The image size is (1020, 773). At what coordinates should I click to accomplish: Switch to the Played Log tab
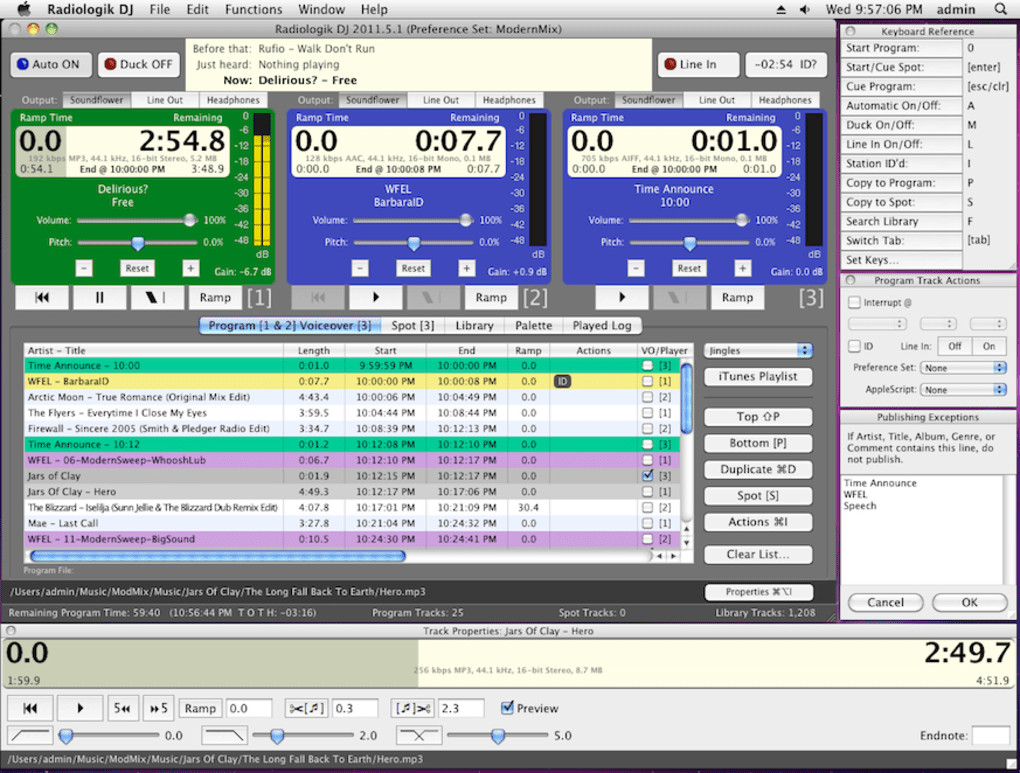602,325
